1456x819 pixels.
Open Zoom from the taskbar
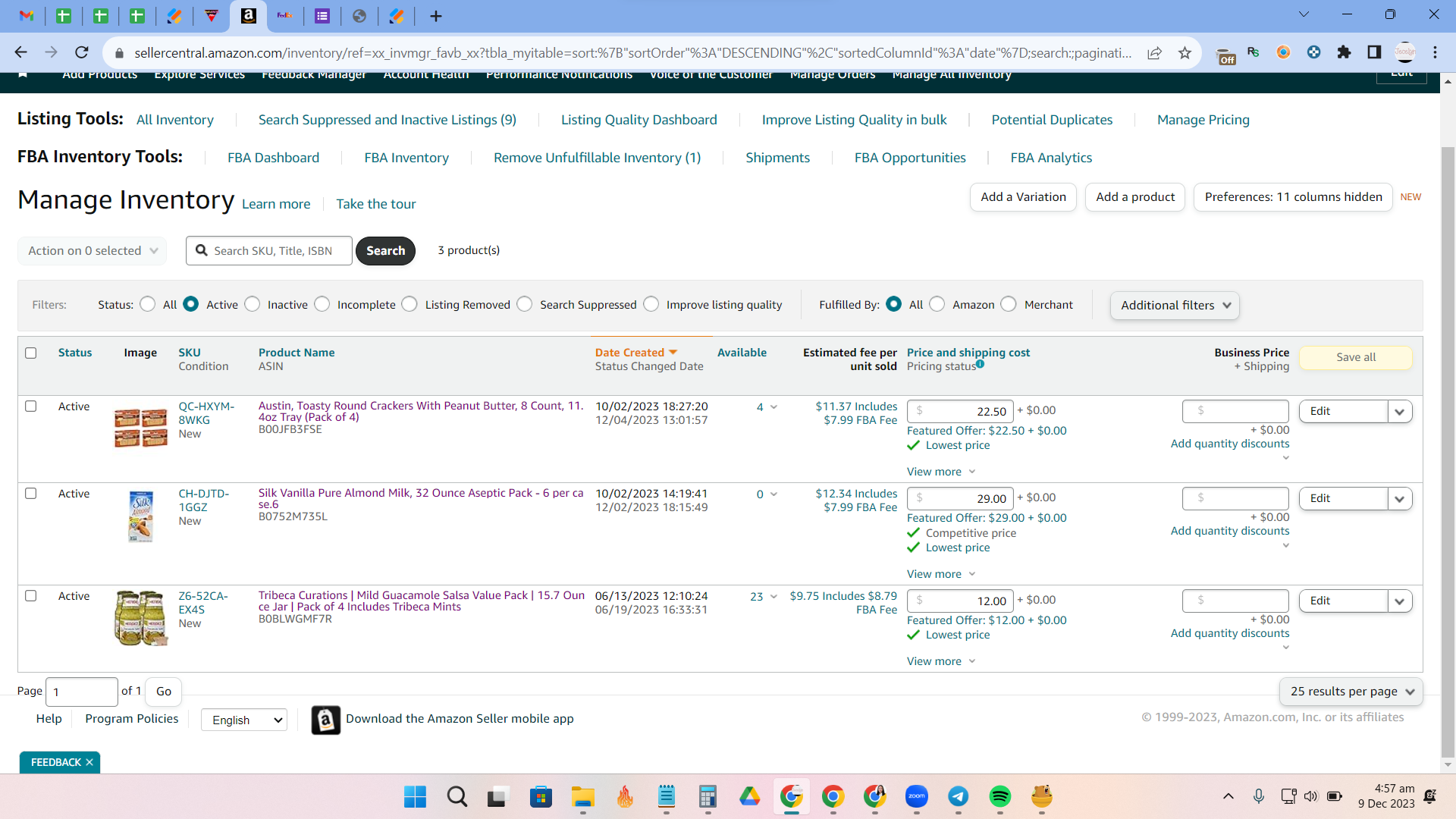pyautogui.click(x=917, y=796)
